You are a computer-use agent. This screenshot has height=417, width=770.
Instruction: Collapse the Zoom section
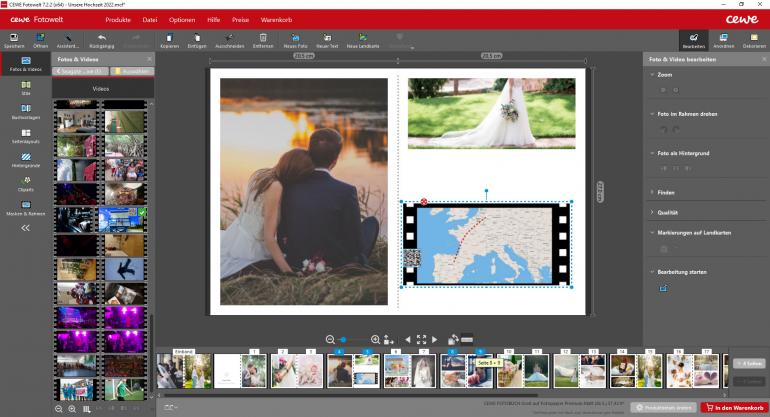(652, 75)
